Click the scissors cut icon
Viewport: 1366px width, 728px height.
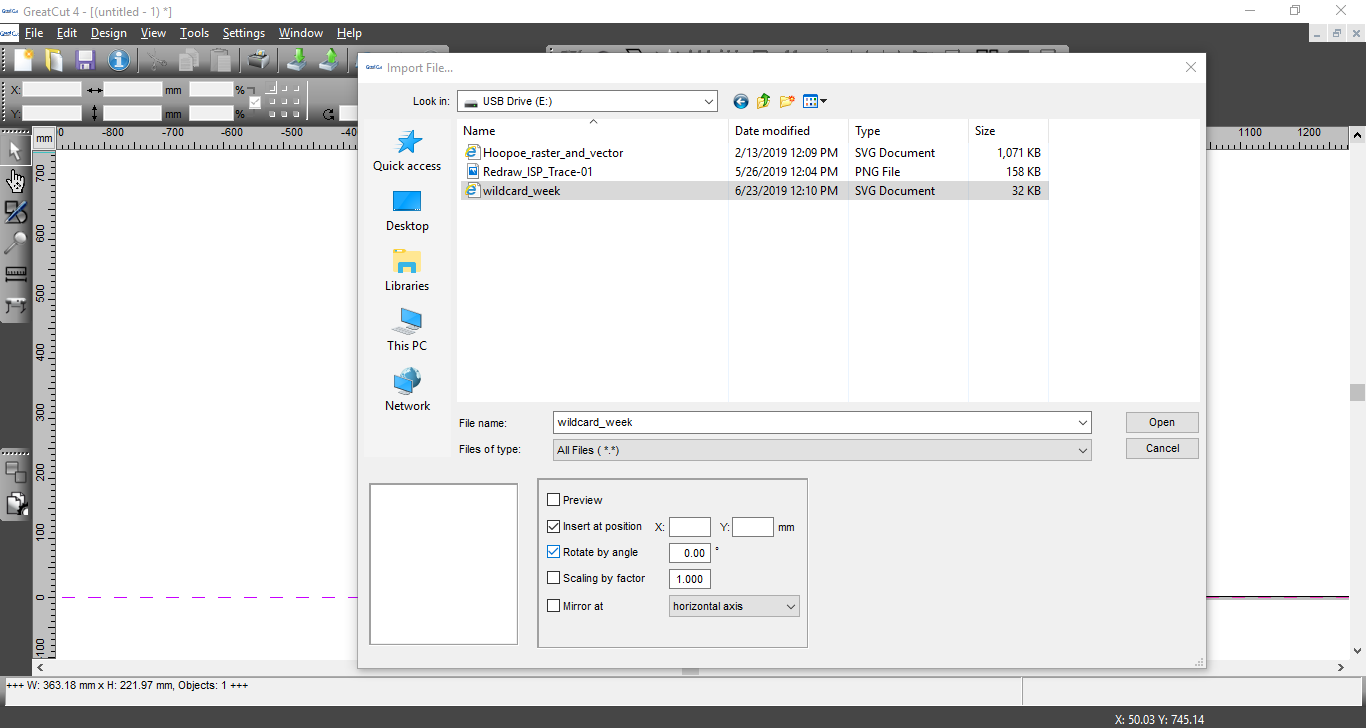coord(158,60)
